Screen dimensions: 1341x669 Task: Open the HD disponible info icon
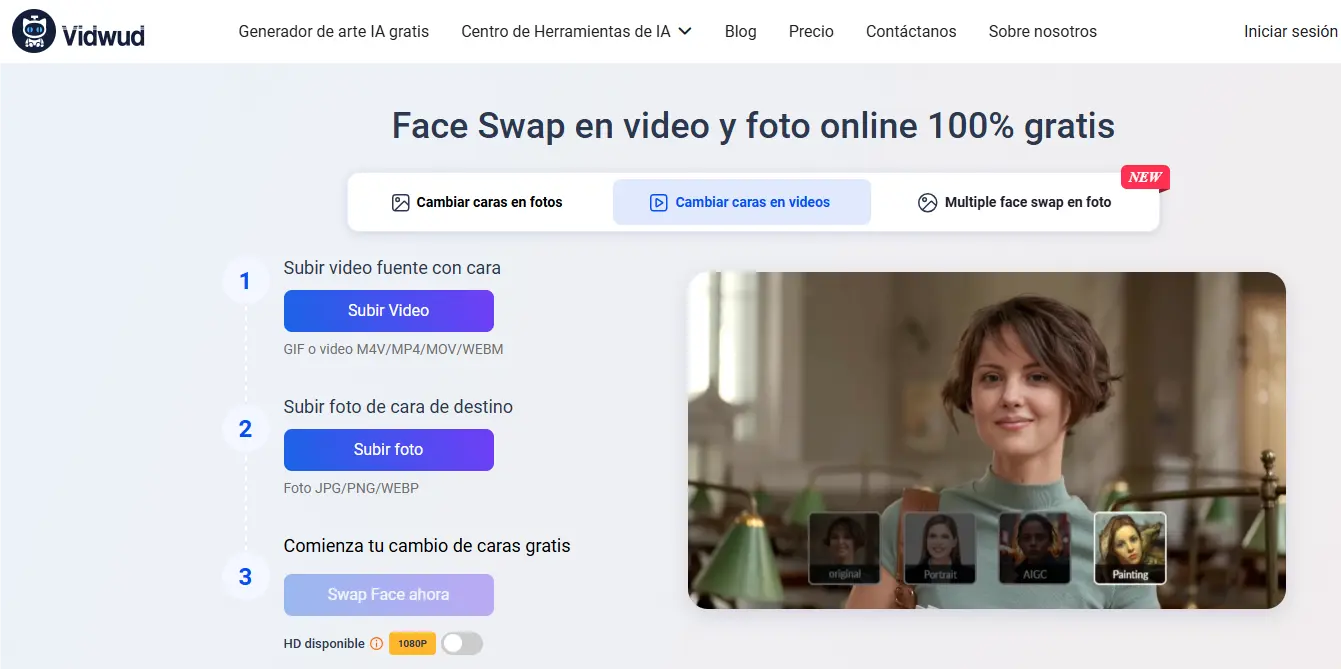[x=376, y=643]
